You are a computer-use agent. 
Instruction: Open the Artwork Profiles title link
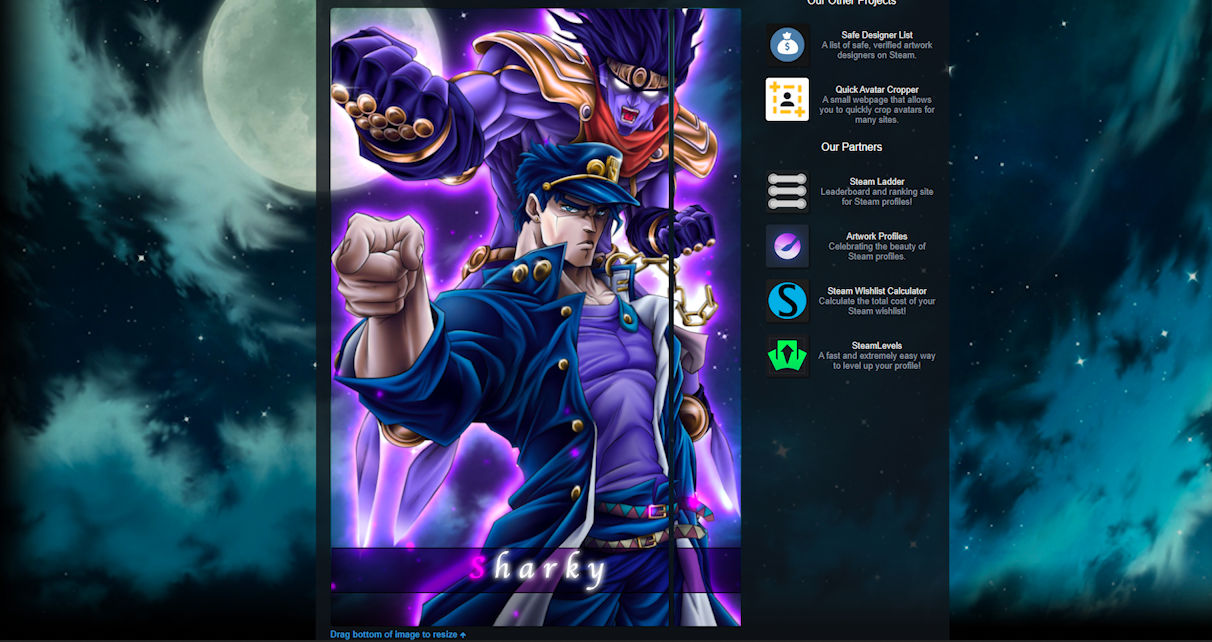877,237
